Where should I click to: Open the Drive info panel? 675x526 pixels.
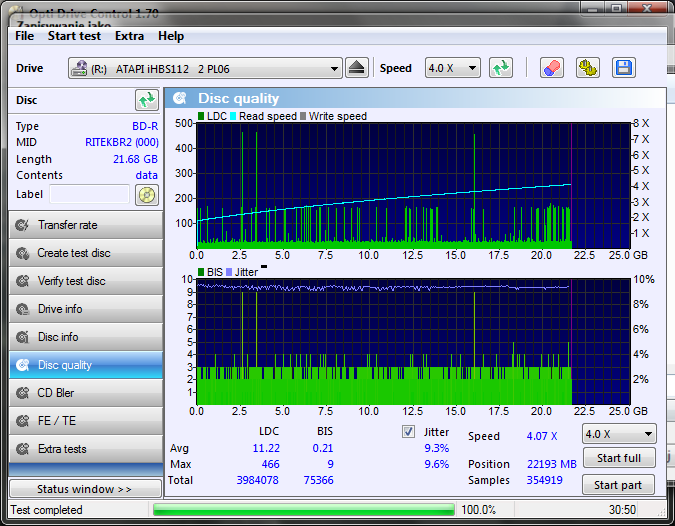[x=86, y=309]
